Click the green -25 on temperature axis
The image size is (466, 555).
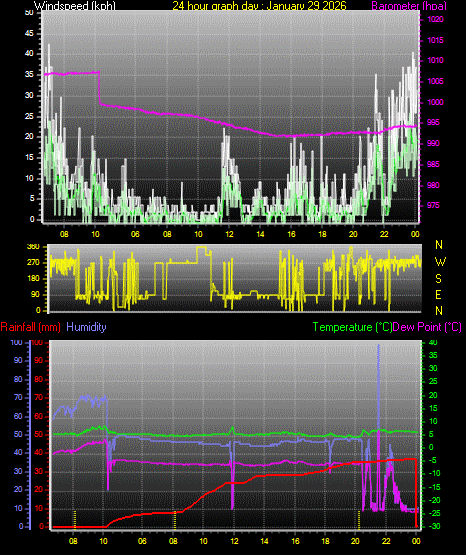tap(434, 513)
